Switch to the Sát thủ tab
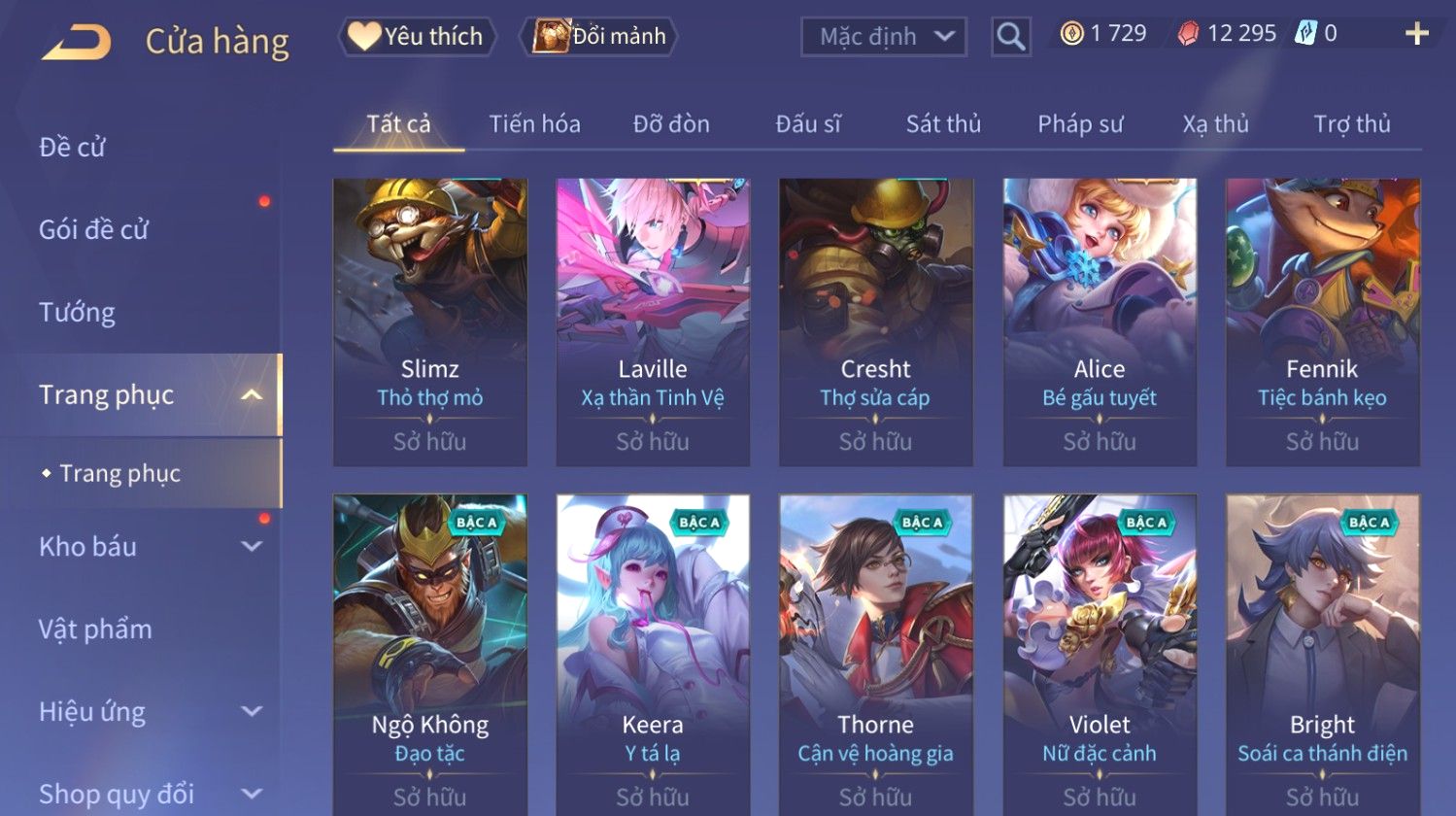Image resolution: width=1456 pixels, height=816 pixels. coord(943,123)
